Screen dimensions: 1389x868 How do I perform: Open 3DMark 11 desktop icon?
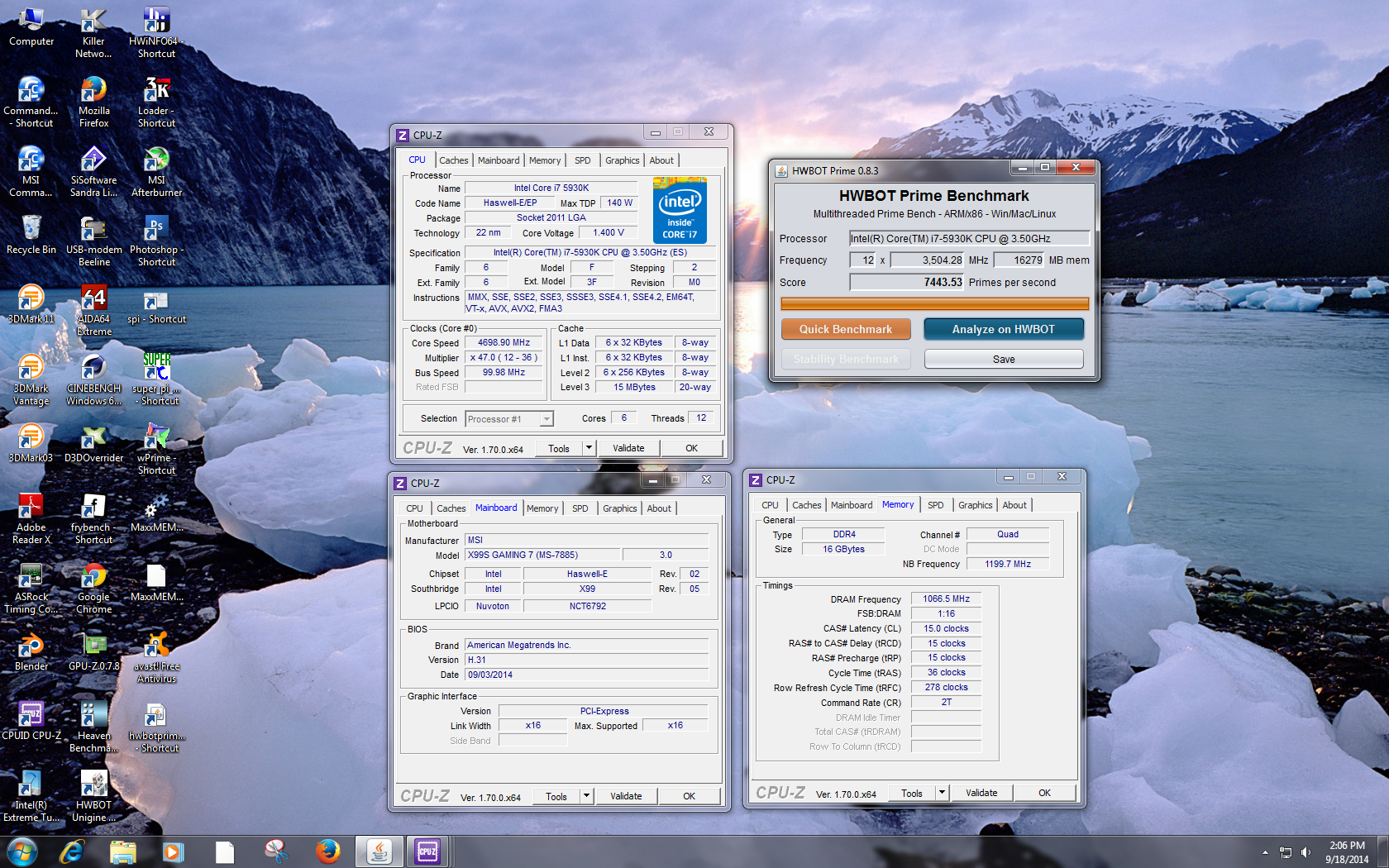[31, 305]
